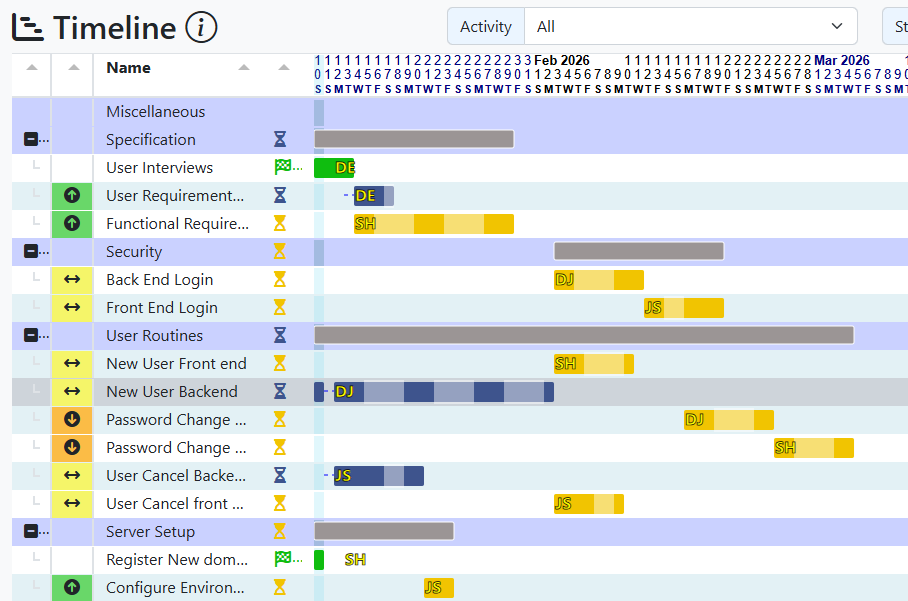Open the User Cancel Backend task row

tap(175, 476)
